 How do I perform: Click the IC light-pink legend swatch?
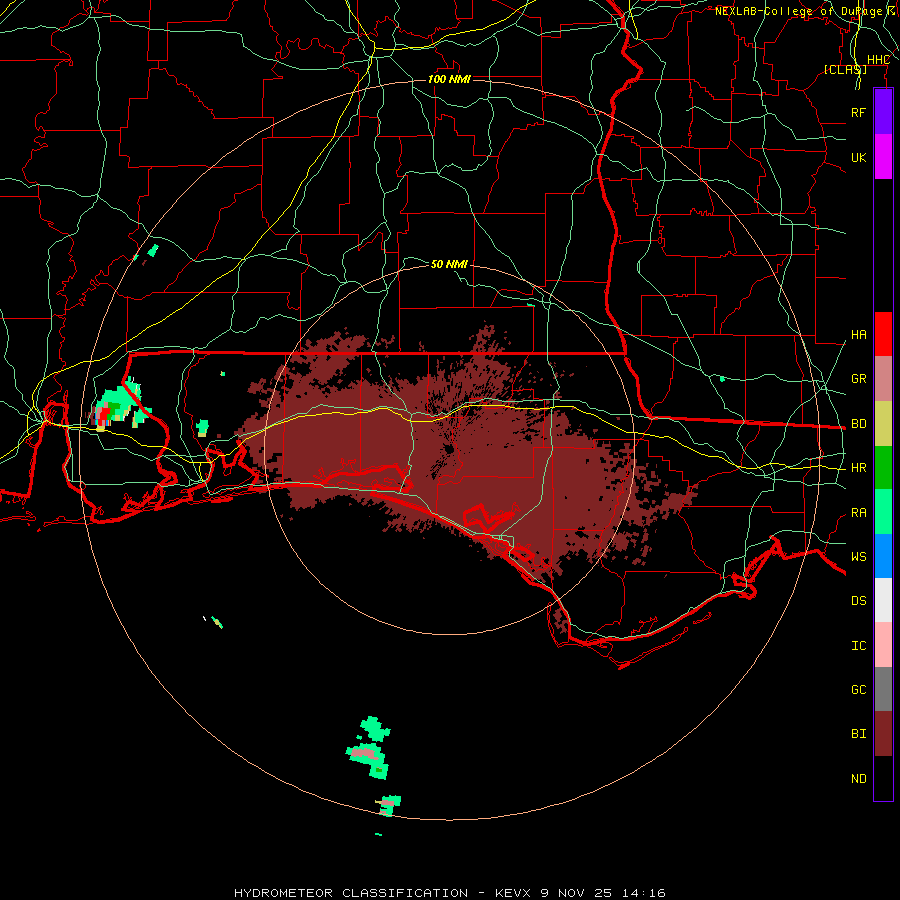point(883,645)
